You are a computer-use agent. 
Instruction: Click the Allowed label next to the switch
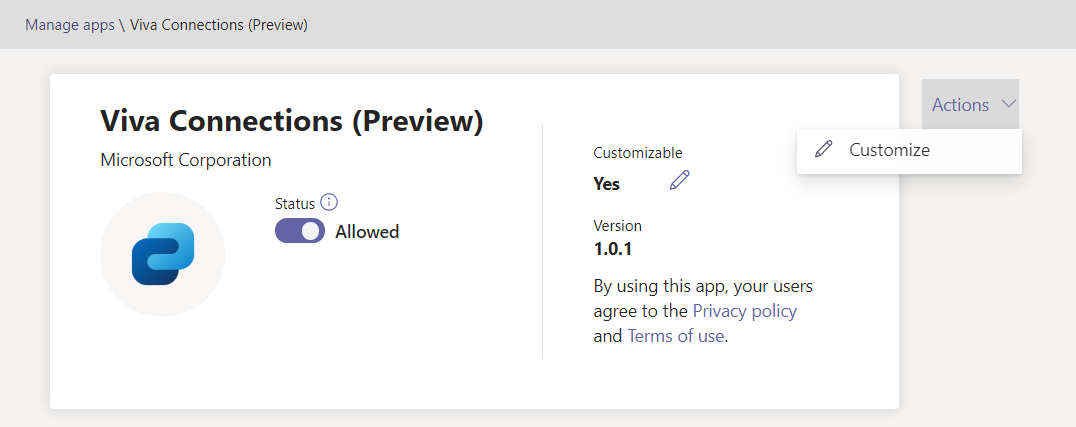coord(367,232)
